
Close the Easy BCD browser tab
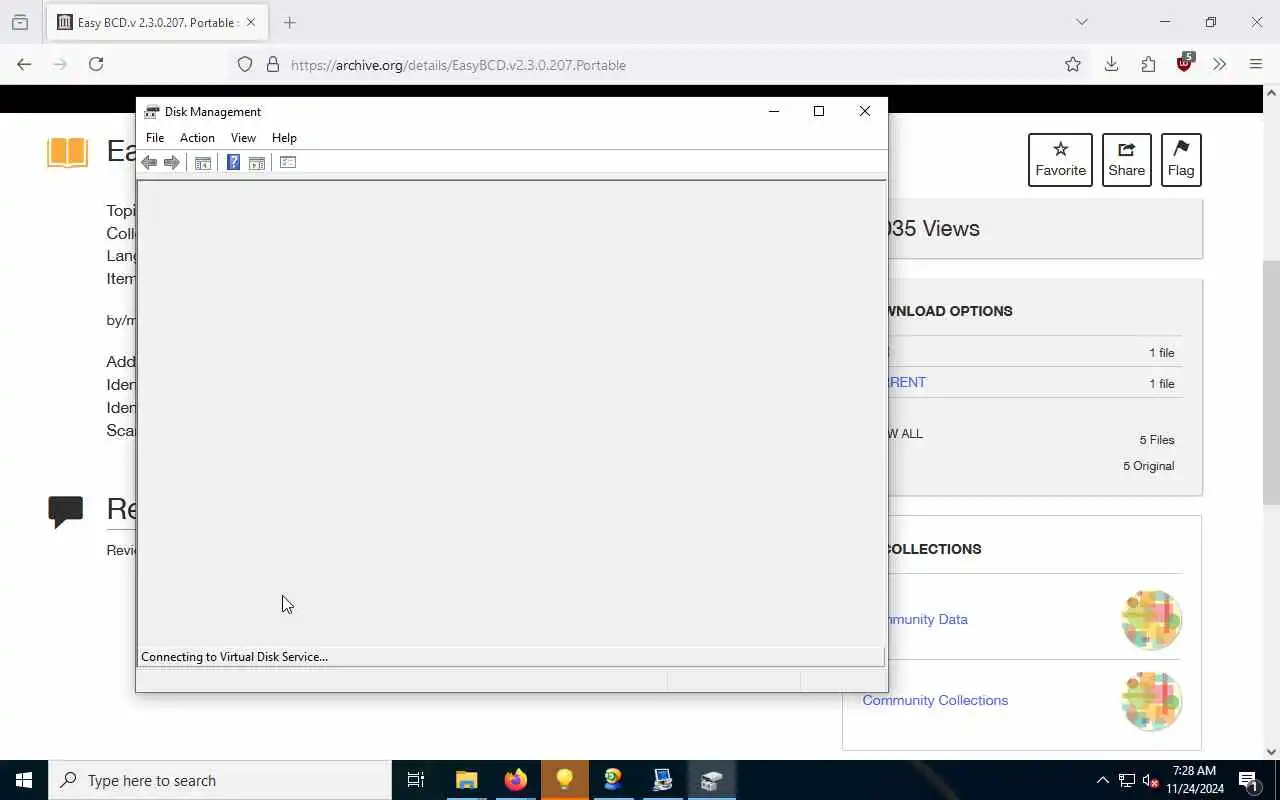(251, 22)
